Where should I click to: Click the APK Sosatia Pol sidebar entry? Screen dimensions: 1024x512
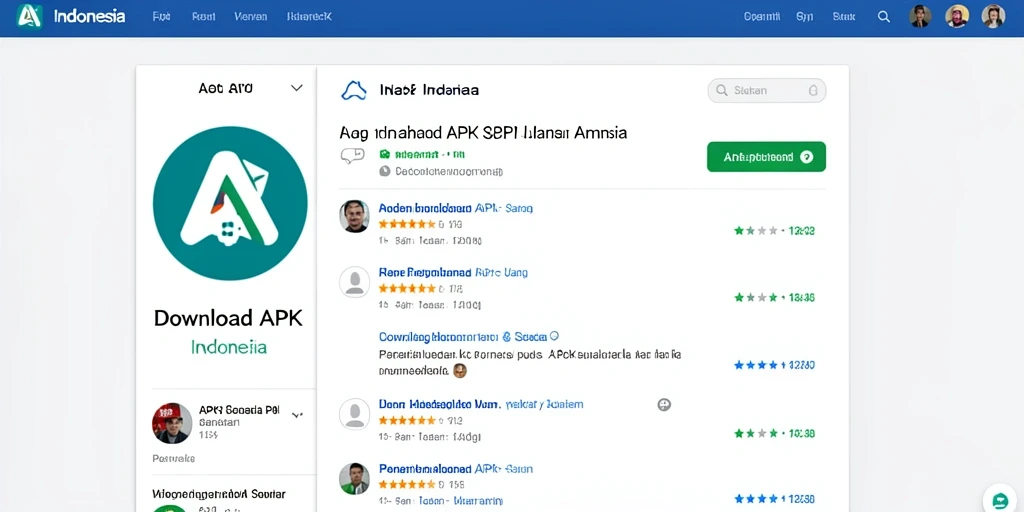240,410
